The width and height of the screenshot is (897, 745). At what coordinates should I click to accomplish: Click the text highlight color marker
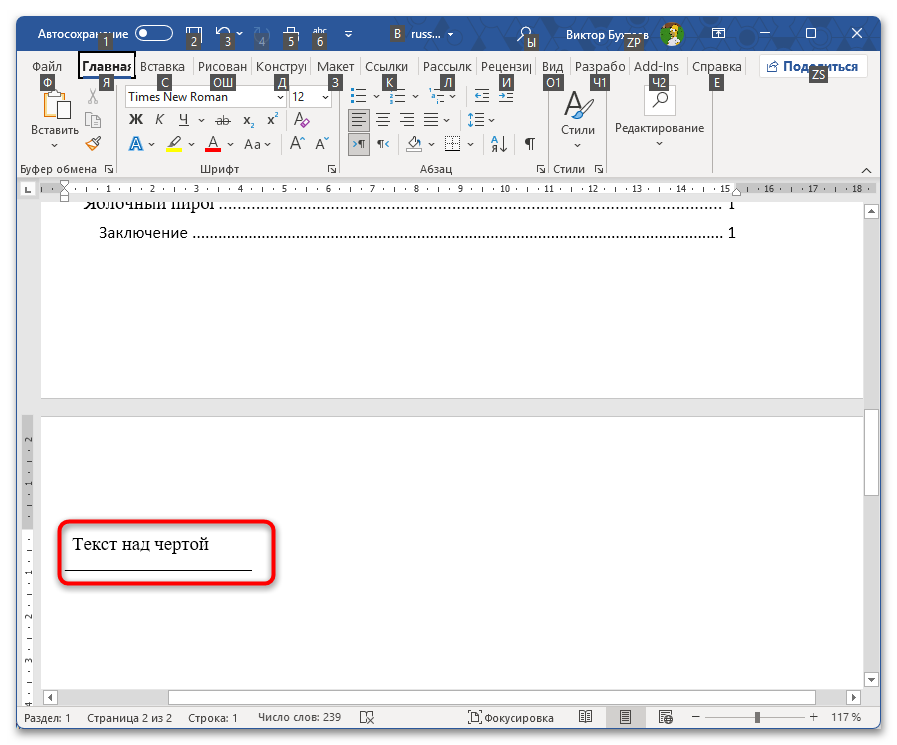pos(174,144)
